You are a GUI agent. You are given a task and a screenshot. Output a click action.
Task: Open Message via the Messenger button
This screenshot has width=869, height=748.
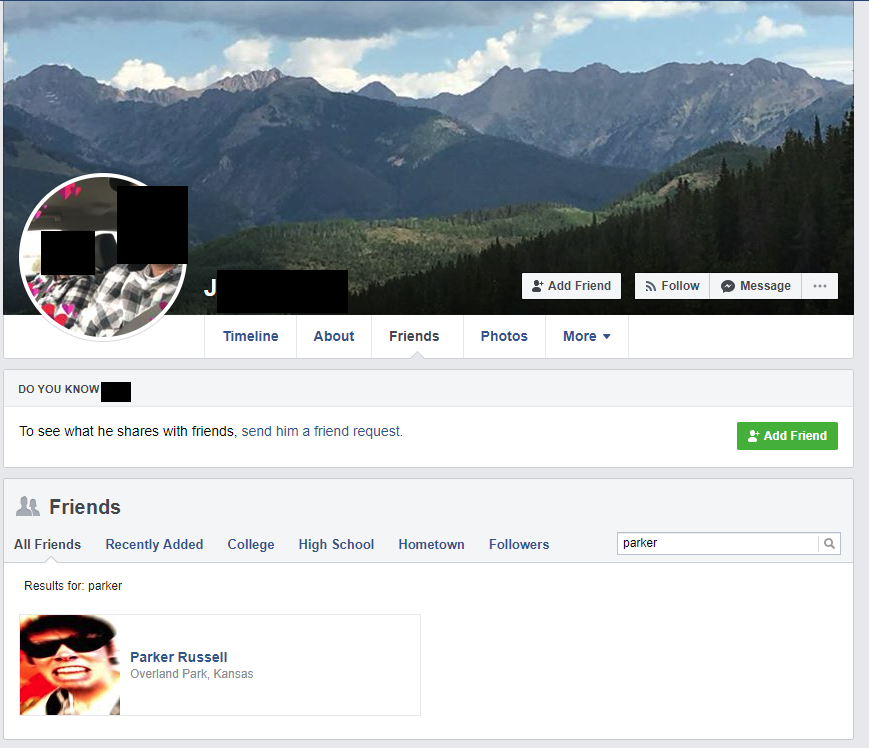[755, 286]
